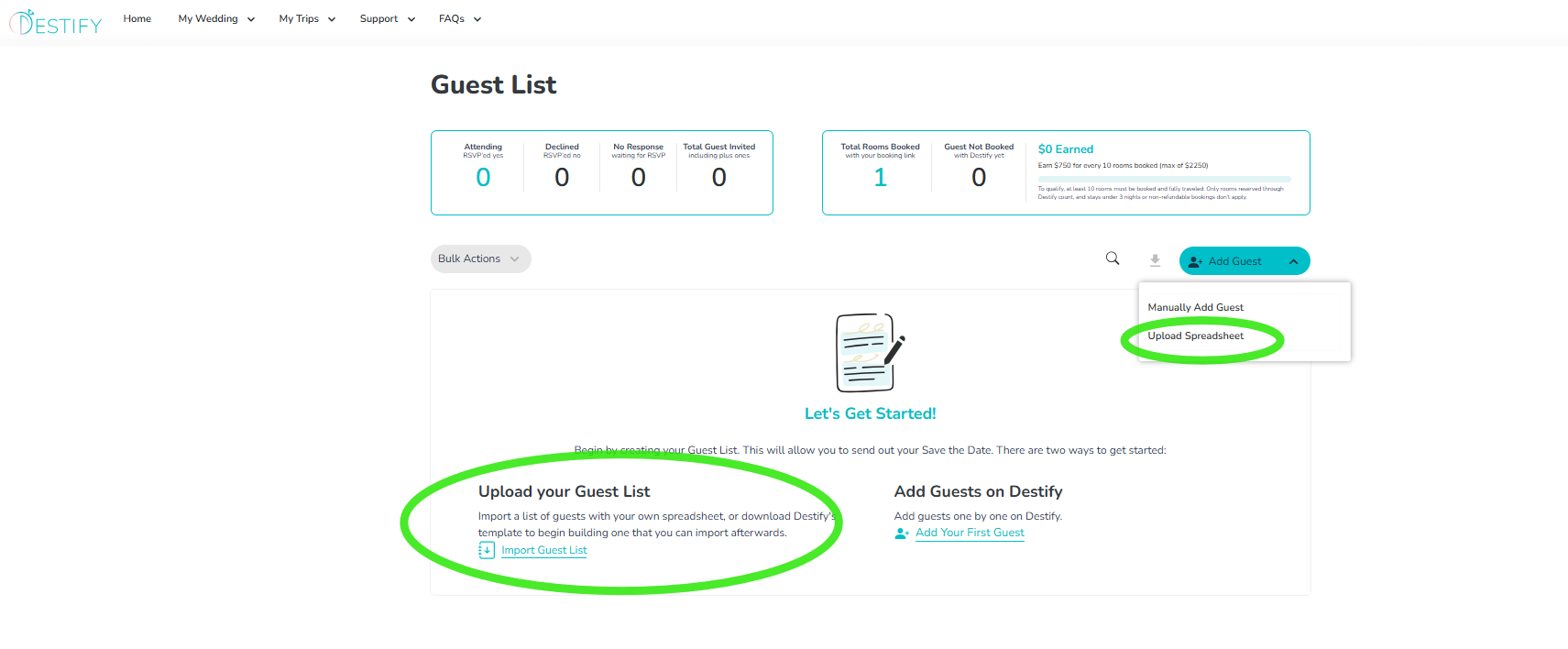Collapse the Add Guest dropdown via its chevron

pyautogui.click(x=1294, y=260)
